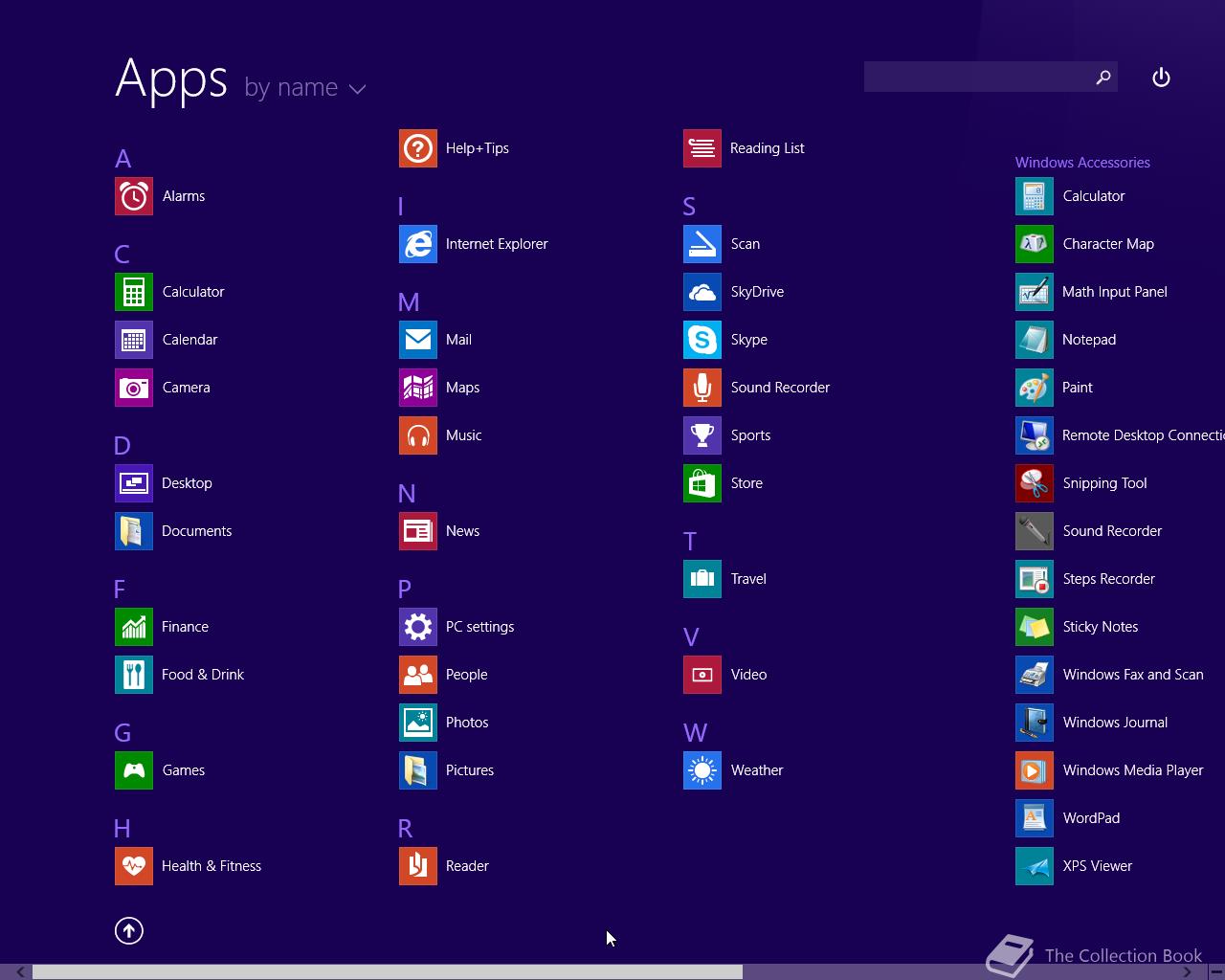The image size is (1225, 980).
Task: Launch the People app icon
Action: (x=418, y=675)
